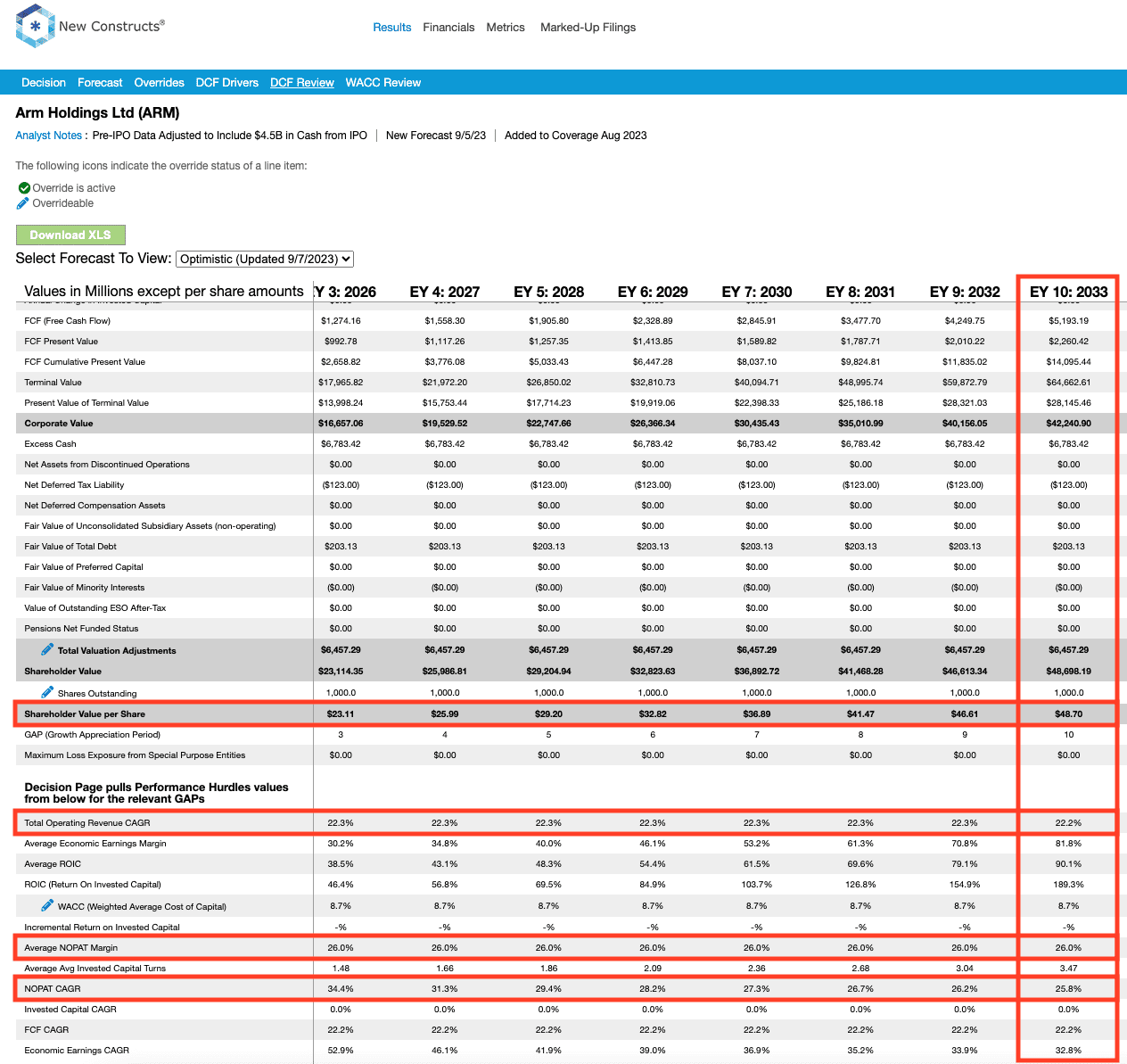
Task: Click the pencil icon beside Shares Outstanding
Action: point(47,692)
